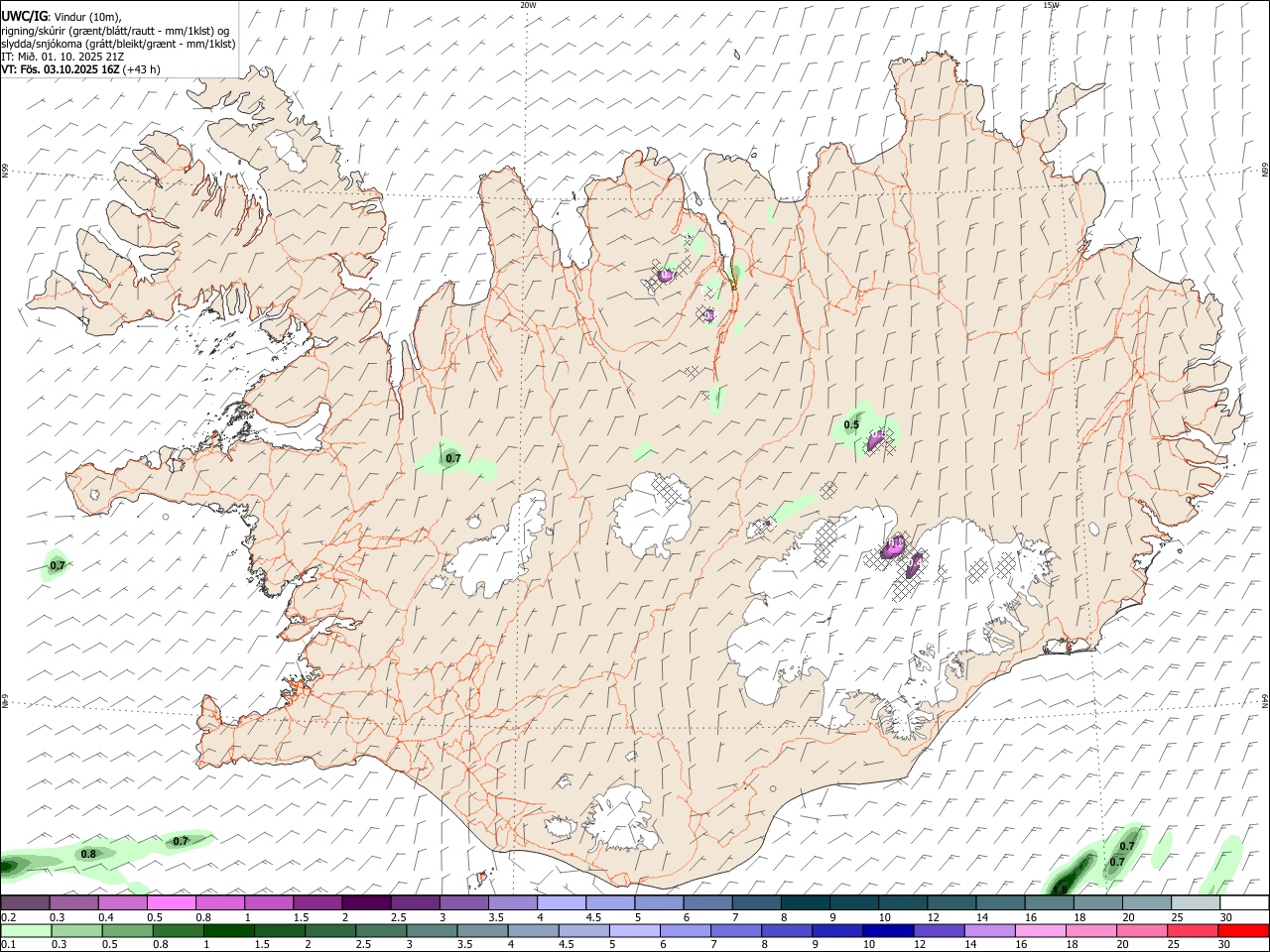
Task: Select the upper scale swatch between 1 and 1.5
Action: point(269,902)
